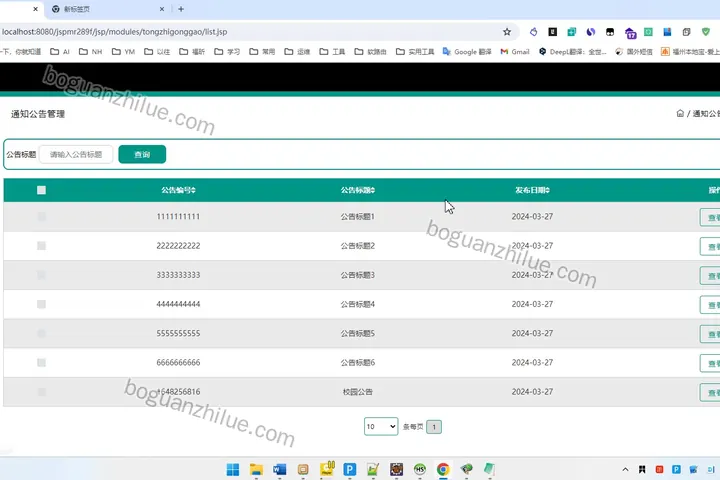Focus the 公告标题 search input

click(76, 154)
